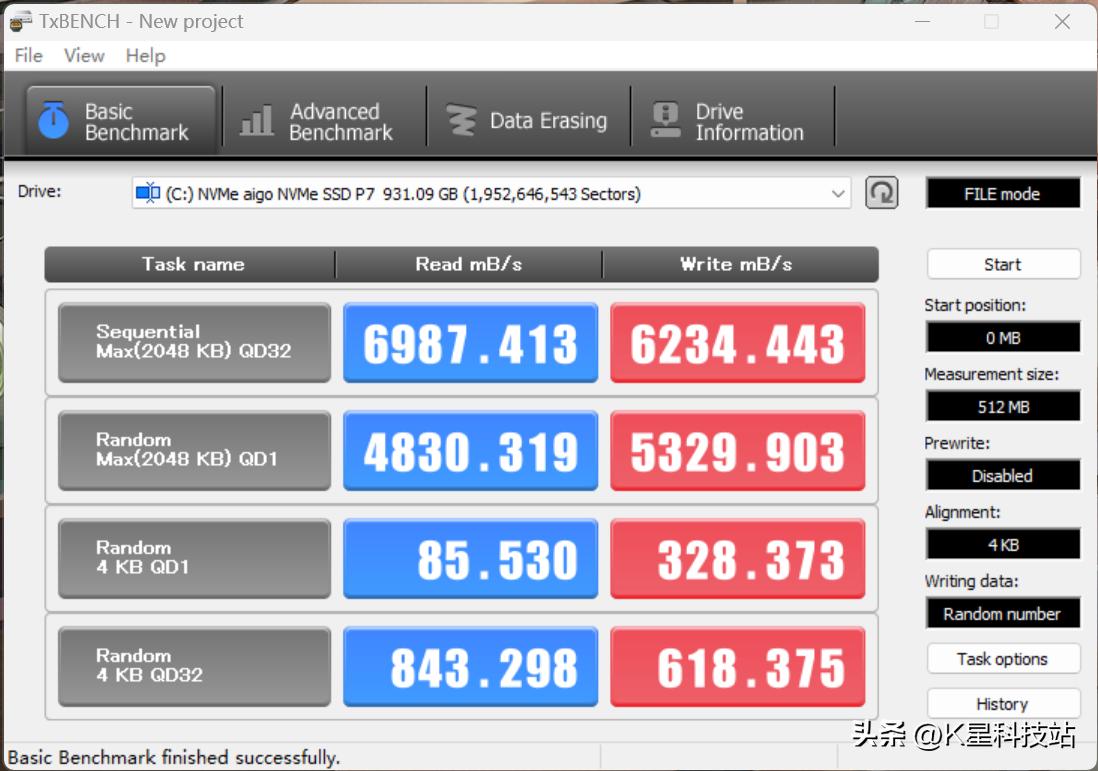Click the Data Erasing lightning icon
1098x771 pixels.
(x=462, y=118)
